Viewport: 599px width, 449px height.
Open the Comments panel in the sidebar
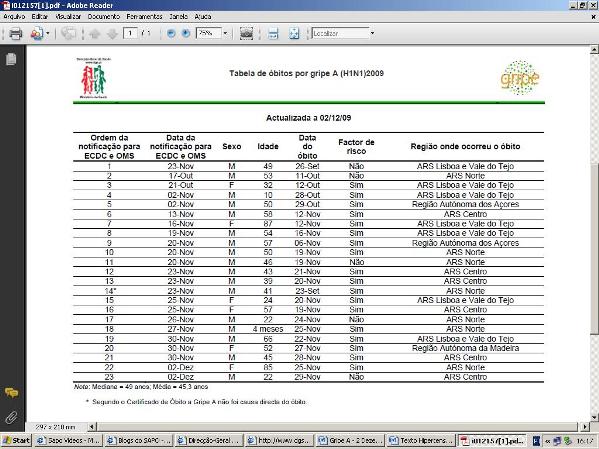pos(11,392)
